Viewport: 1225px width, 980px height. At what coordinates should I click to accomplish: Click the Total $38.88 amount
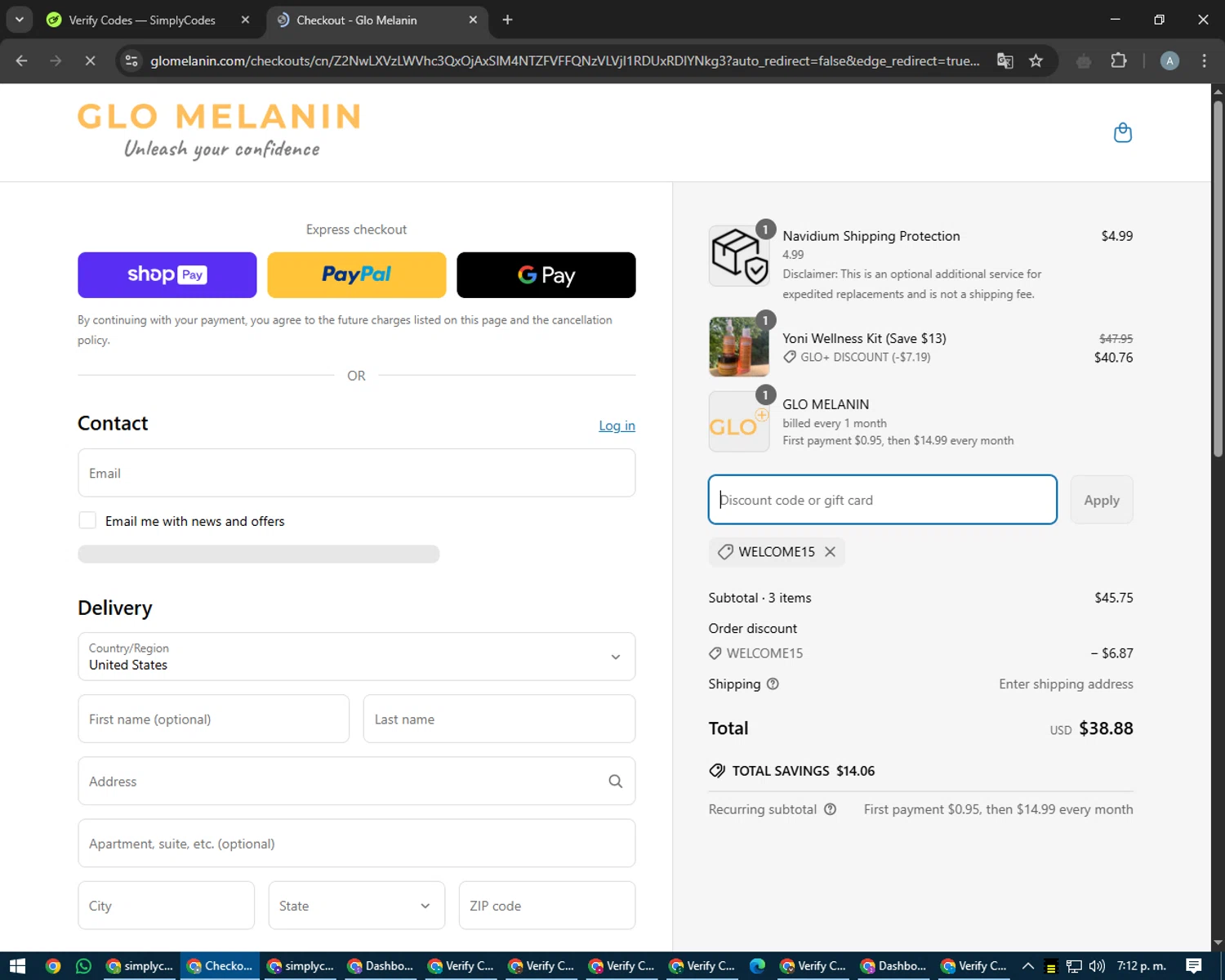coord(1106,728)
